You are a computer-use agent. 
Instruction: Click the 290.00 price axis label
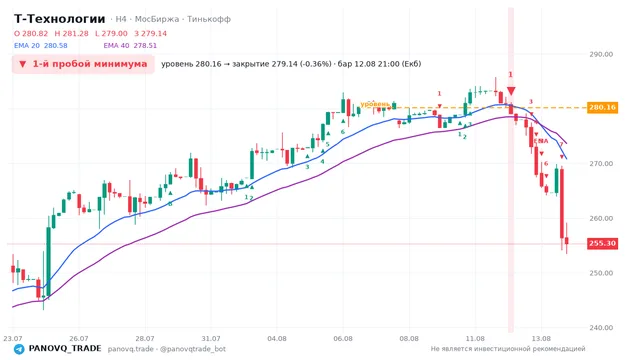(x=601, y=54)
